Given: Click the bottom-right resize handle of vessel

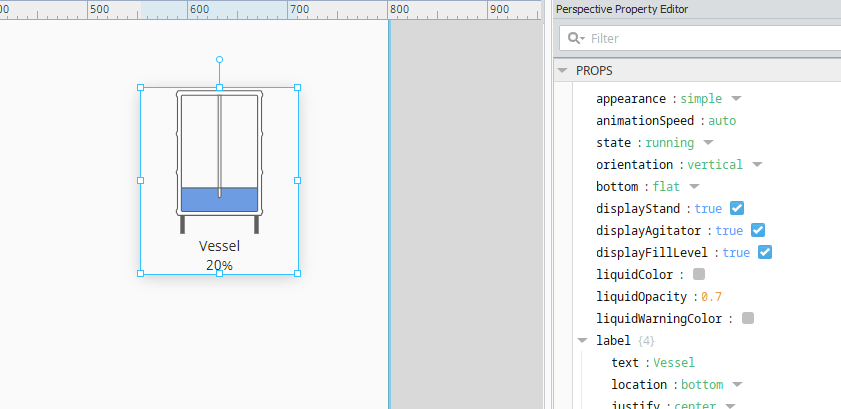Looking at the screenshot, I should pos(297,273).
